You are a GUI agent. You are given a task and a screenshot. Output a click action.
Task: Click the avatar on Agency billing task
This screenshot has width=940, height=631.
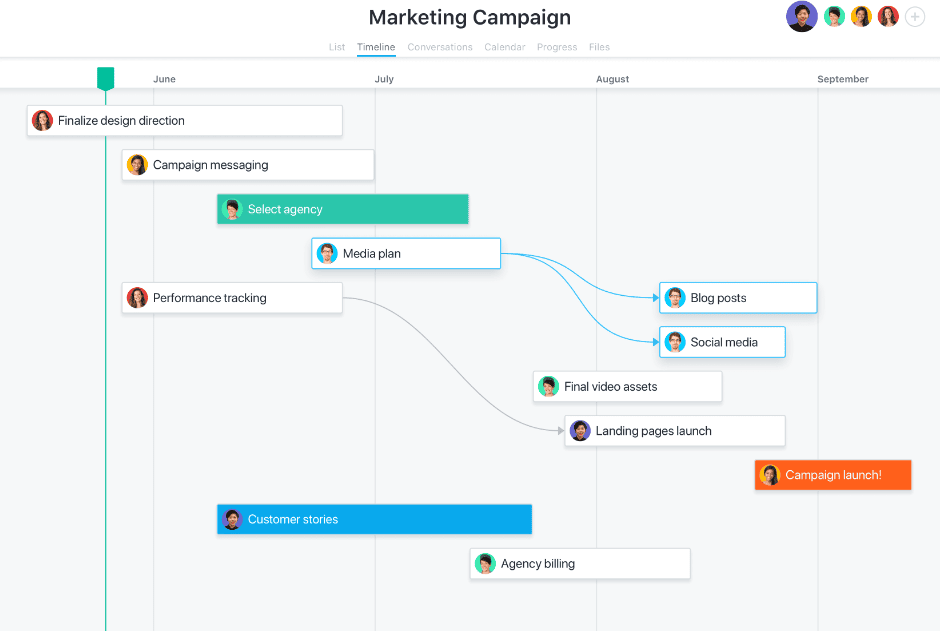[485, 564]
